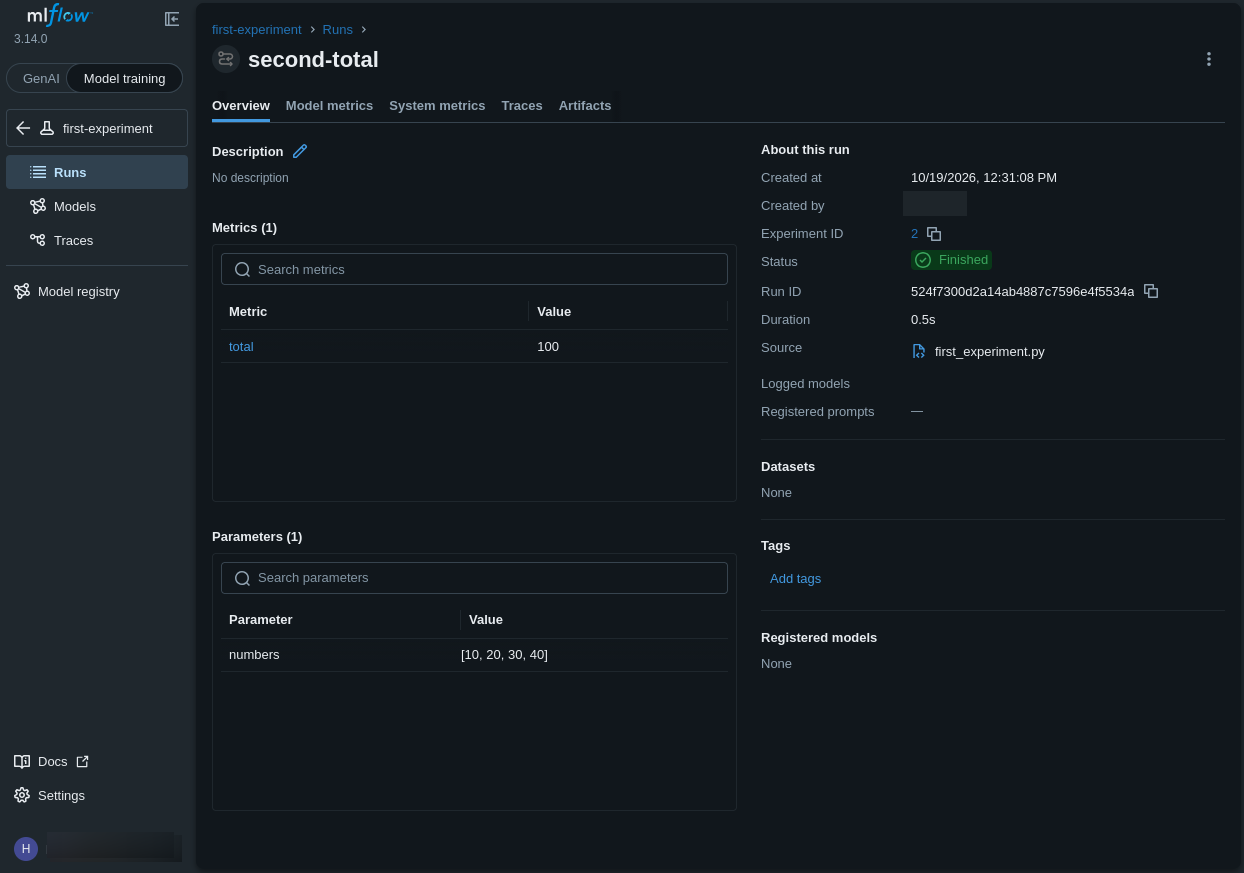Screen dimensions: 1244x873
Task: Click the Created at timestamp
Action: click(x=984, y=177)
